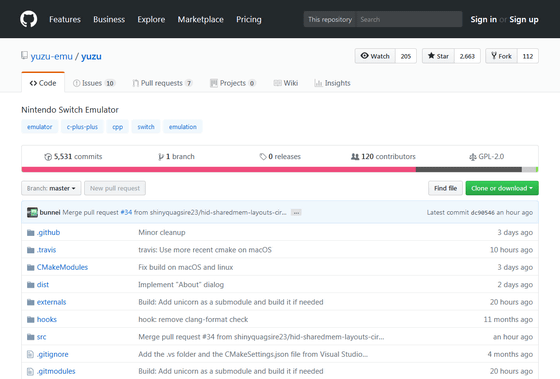Screen dimensions: 560x379
Task: Open the externals folder name
Action: point(51,302)
